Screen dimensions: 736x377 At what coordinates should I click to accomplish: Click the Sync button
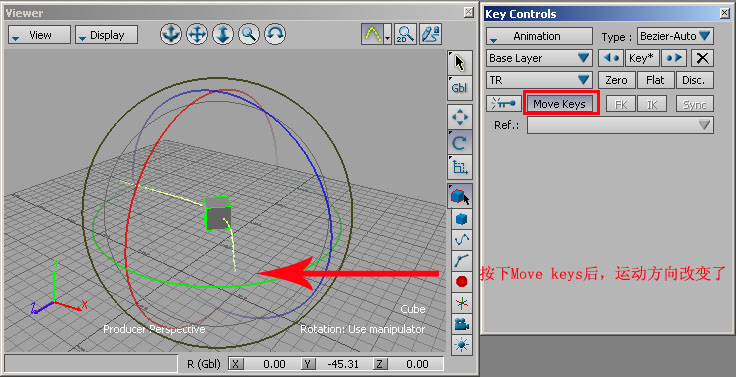point(694,104)
